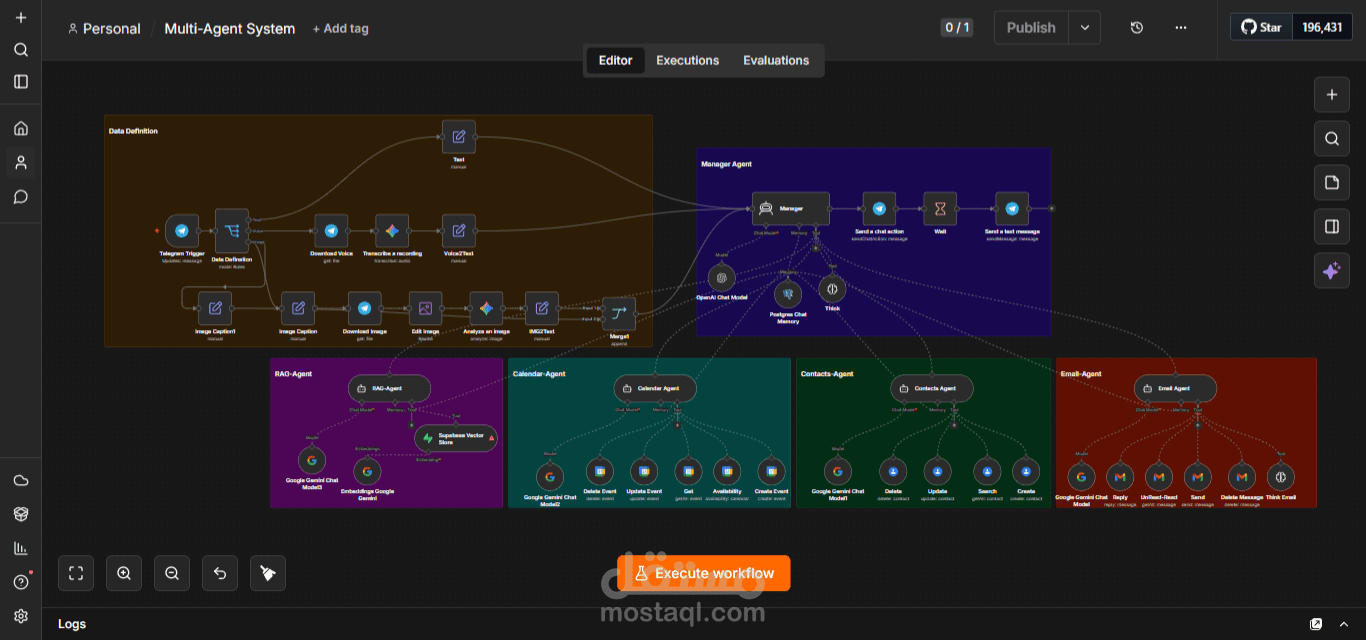This screenshot has width=1366, height=640.
Task: Expand the Publish dropdown arrow
Action: tap(1085, 28)
